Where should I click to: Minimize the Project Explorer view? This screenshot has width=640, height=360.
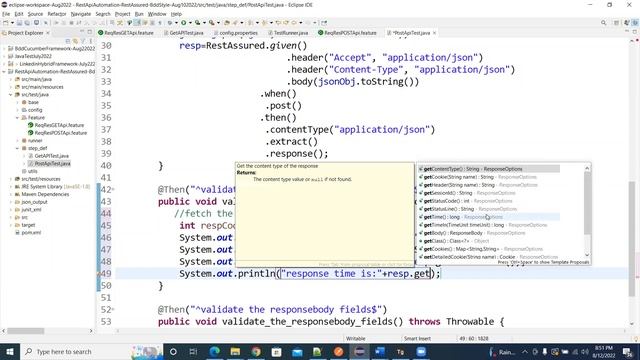82,32
